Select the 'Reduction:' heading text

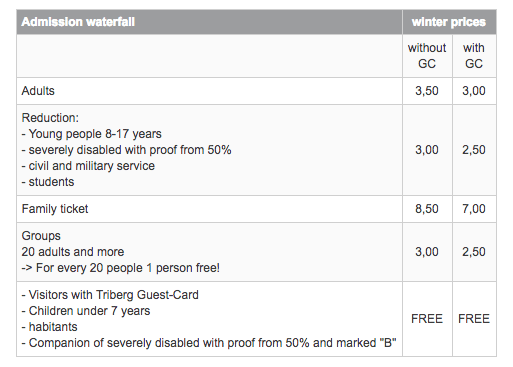click(50, 118)
